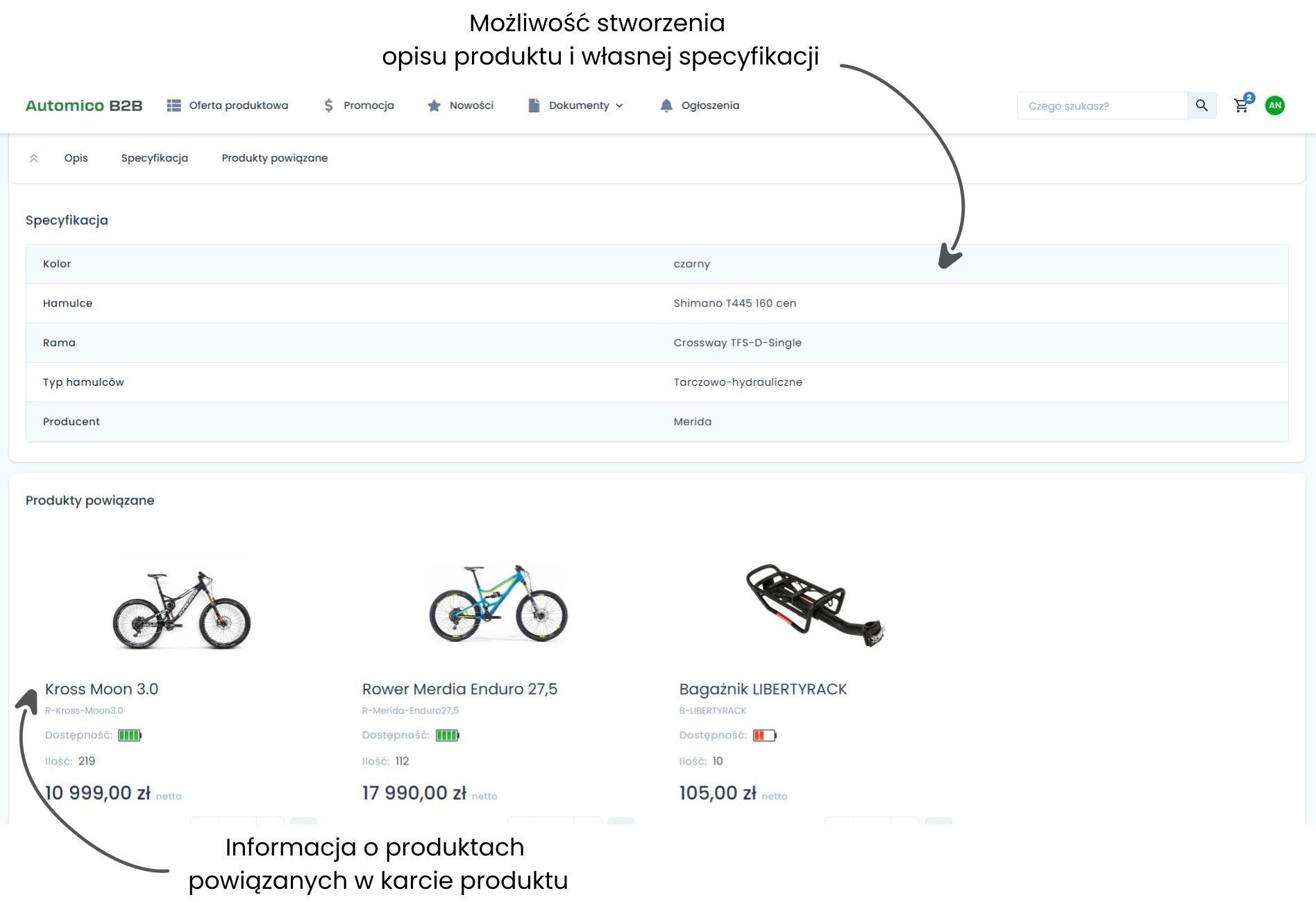Click the Bagażnik LIBERTYRACK low-stock battery icon
Screen dimensions: 1316x902
[x=764, y=735]
